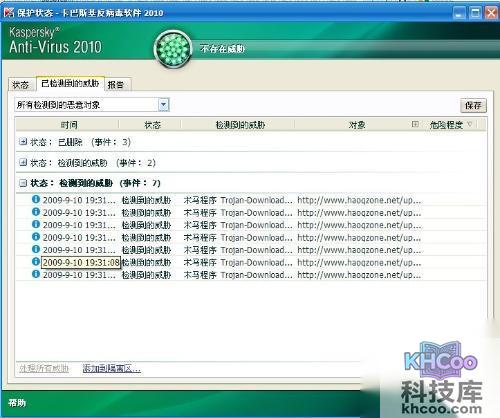Expand the 检测到的威胁 (事件: 2) group
Image resolution: width=500 pixels, height=418 pixels.
[x=23, y=162]
